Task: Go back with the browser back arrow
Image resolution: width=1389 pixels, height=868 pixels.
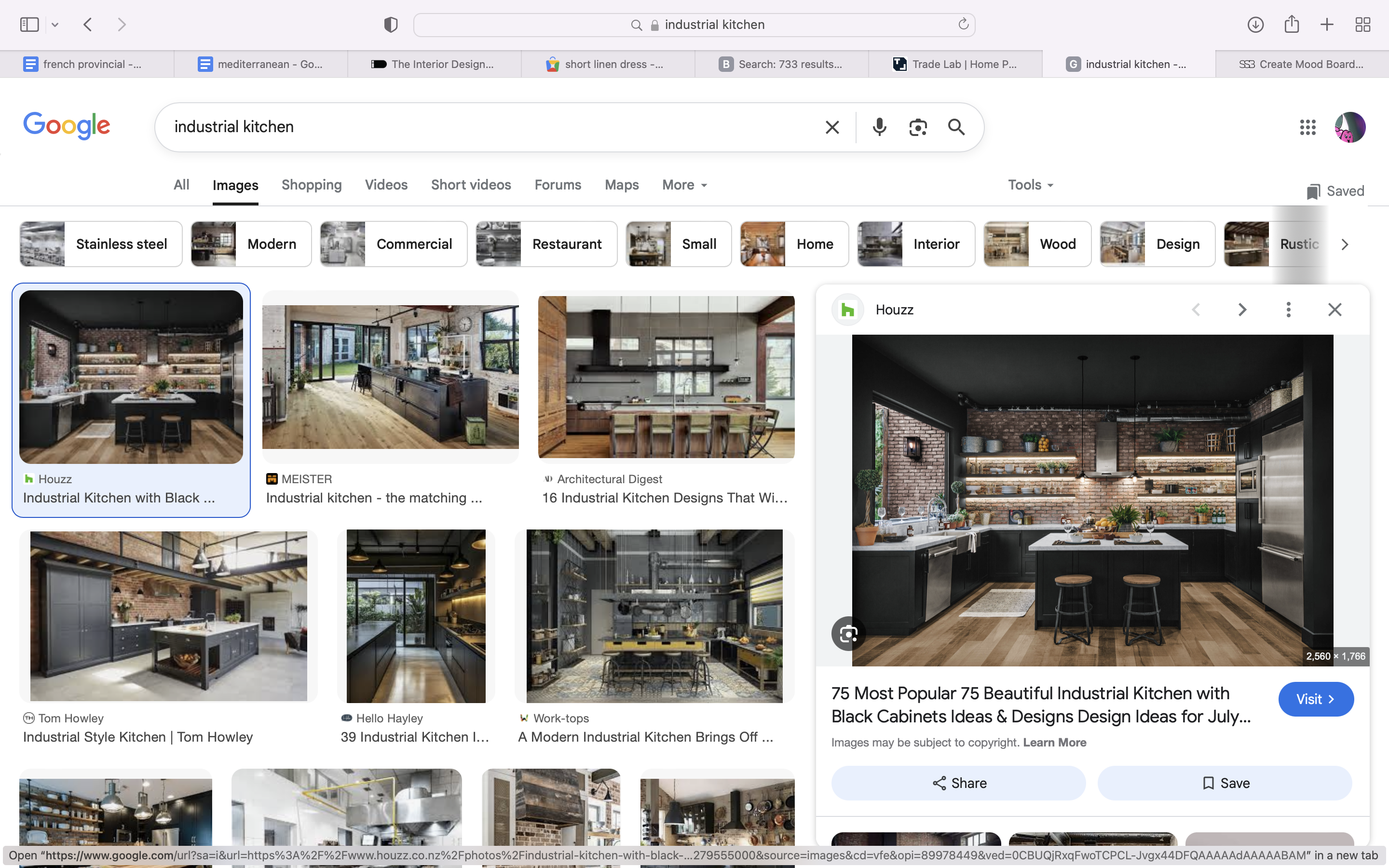Action: [x=88, y=25]
